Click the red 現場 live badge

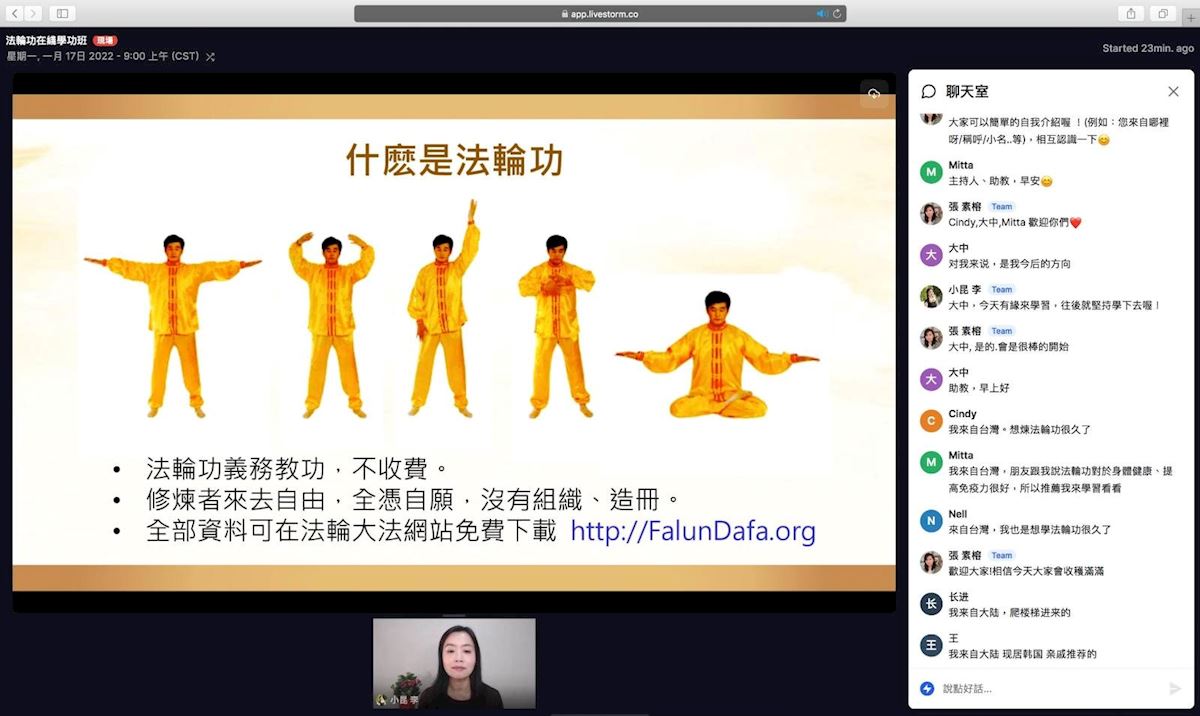click(x=105, y=41)
